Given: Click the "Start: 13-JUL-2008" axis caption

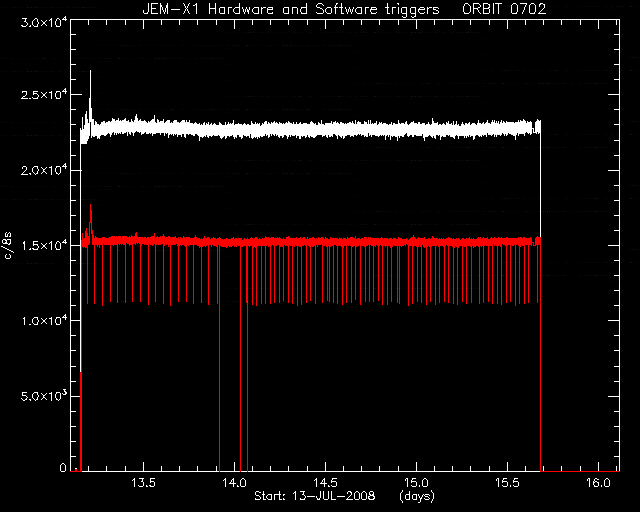Looking at the screenshot, I should coord(314,496).
